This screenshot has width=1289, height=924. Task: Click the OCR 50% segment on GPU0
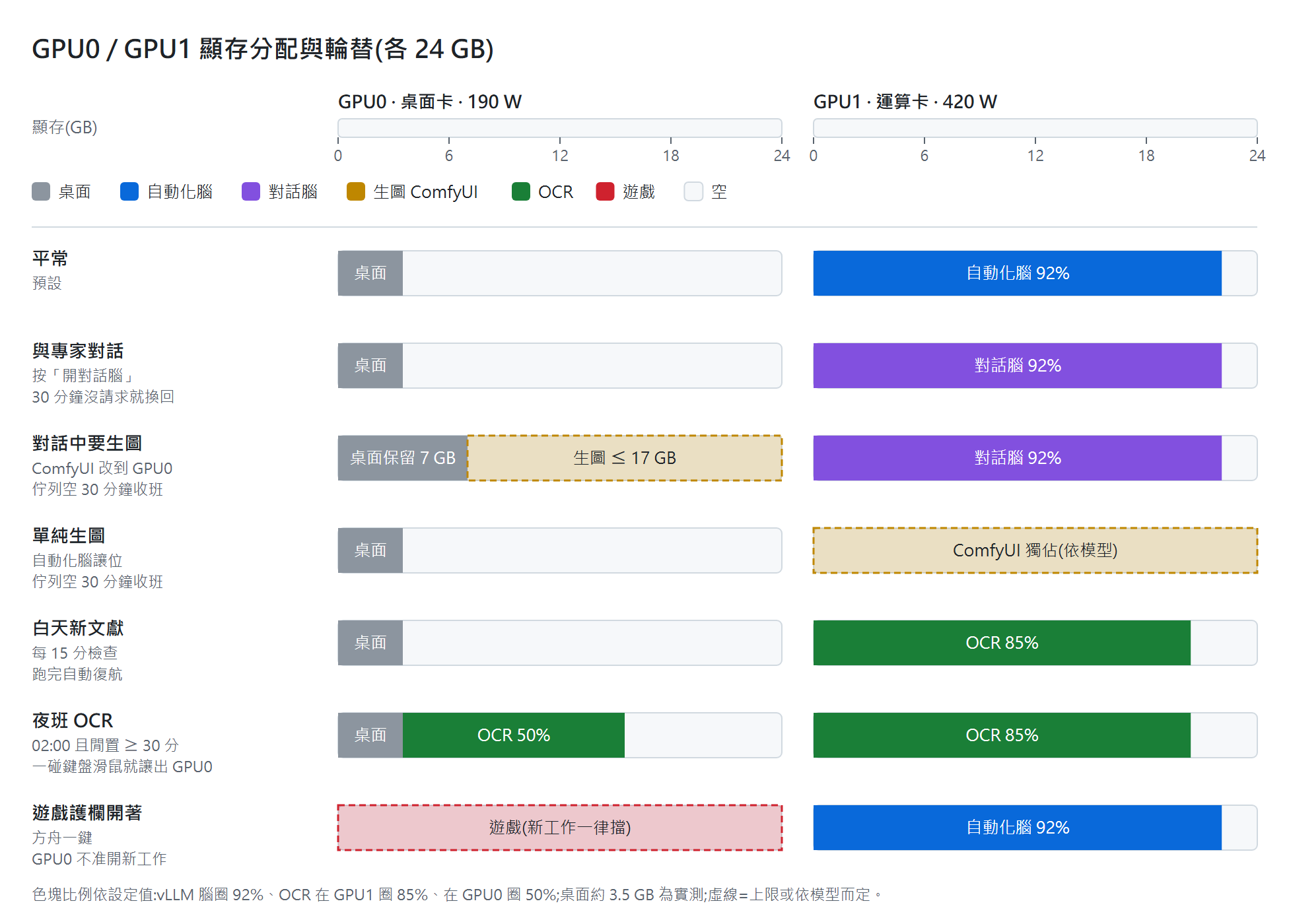pos(514,735)
